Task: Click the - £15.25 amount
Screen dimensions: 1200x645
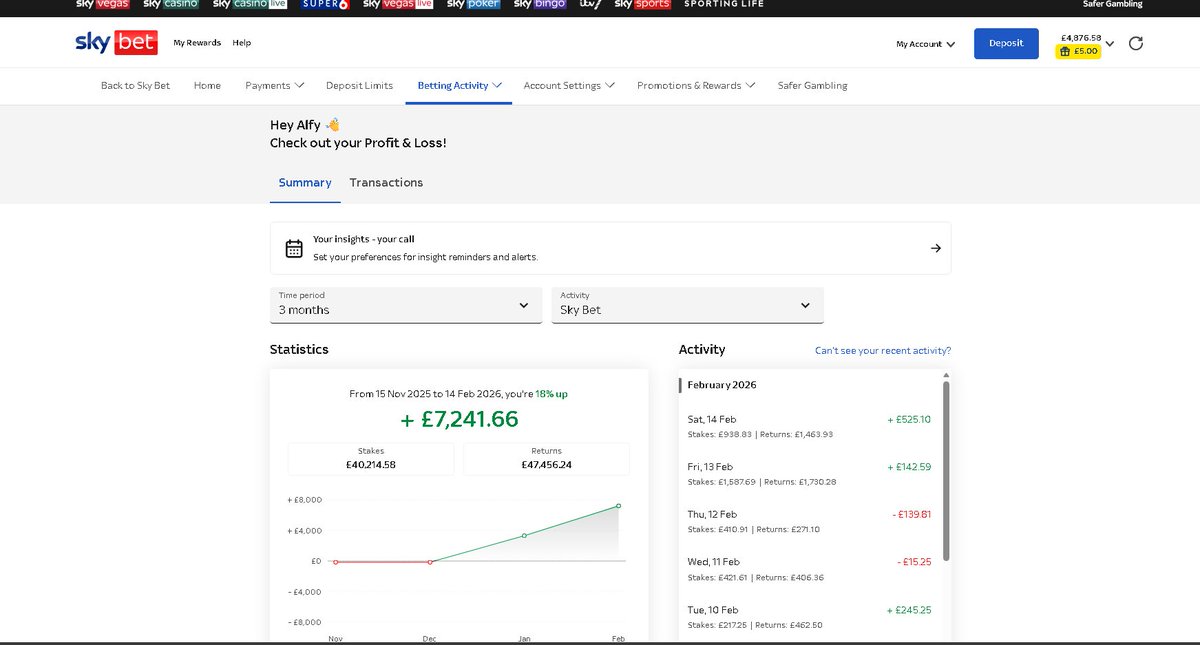Action: point(914,562)
